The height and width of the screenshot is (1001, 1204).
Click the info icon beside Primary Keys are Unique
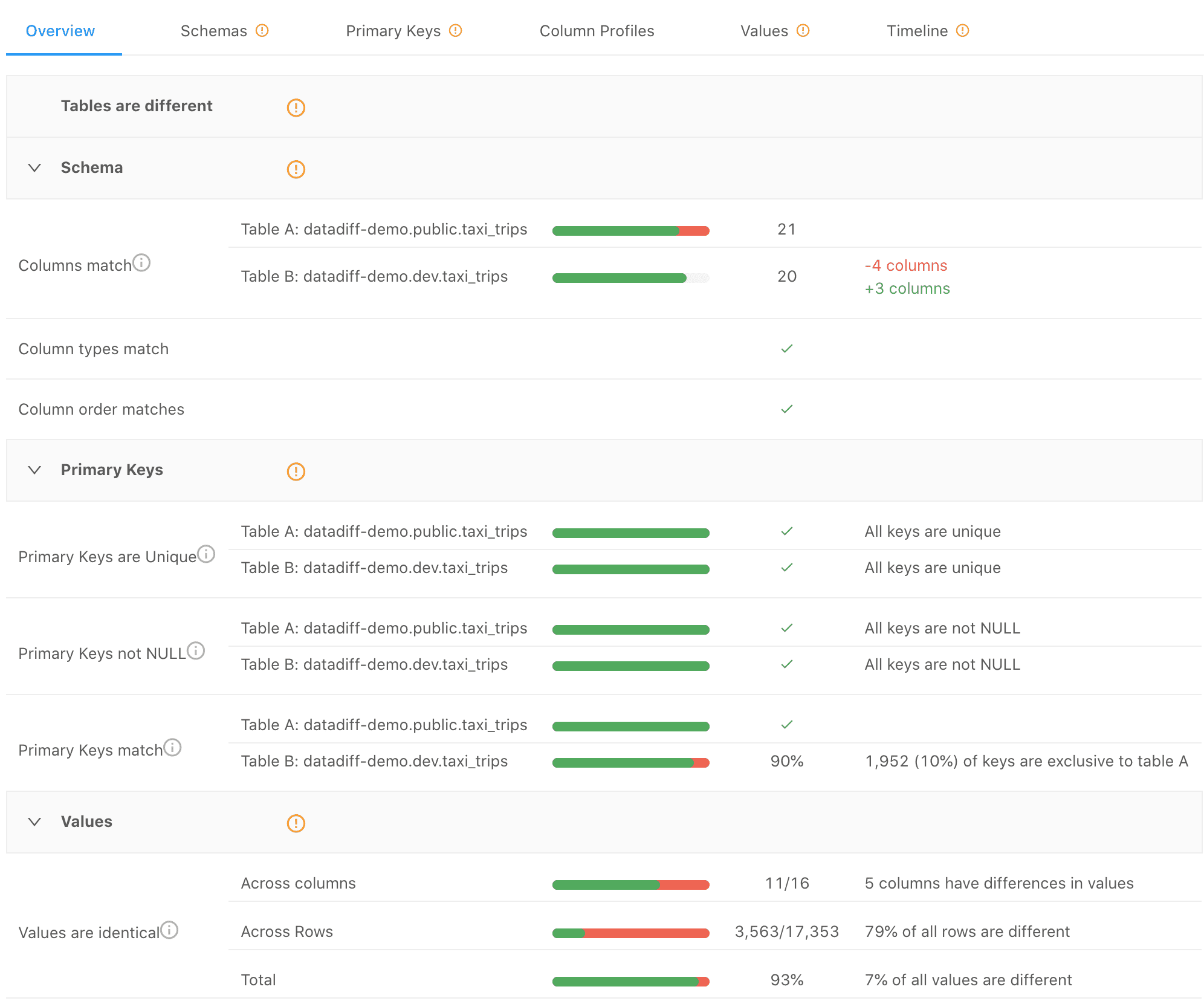(x=207, y=553)
